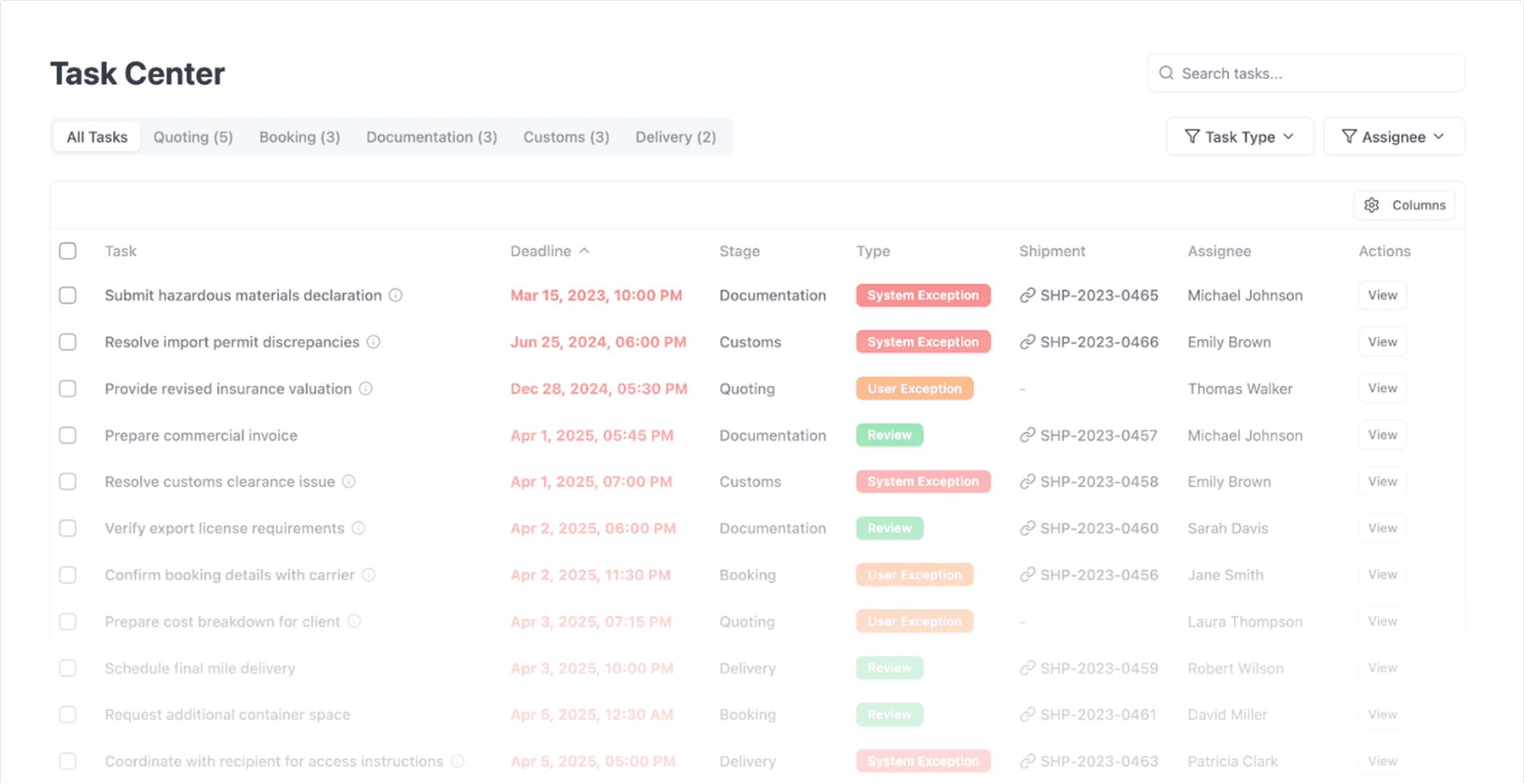Toggle the select-all checkbox in table header
1524x784 pixels.
tap(68, 251)
